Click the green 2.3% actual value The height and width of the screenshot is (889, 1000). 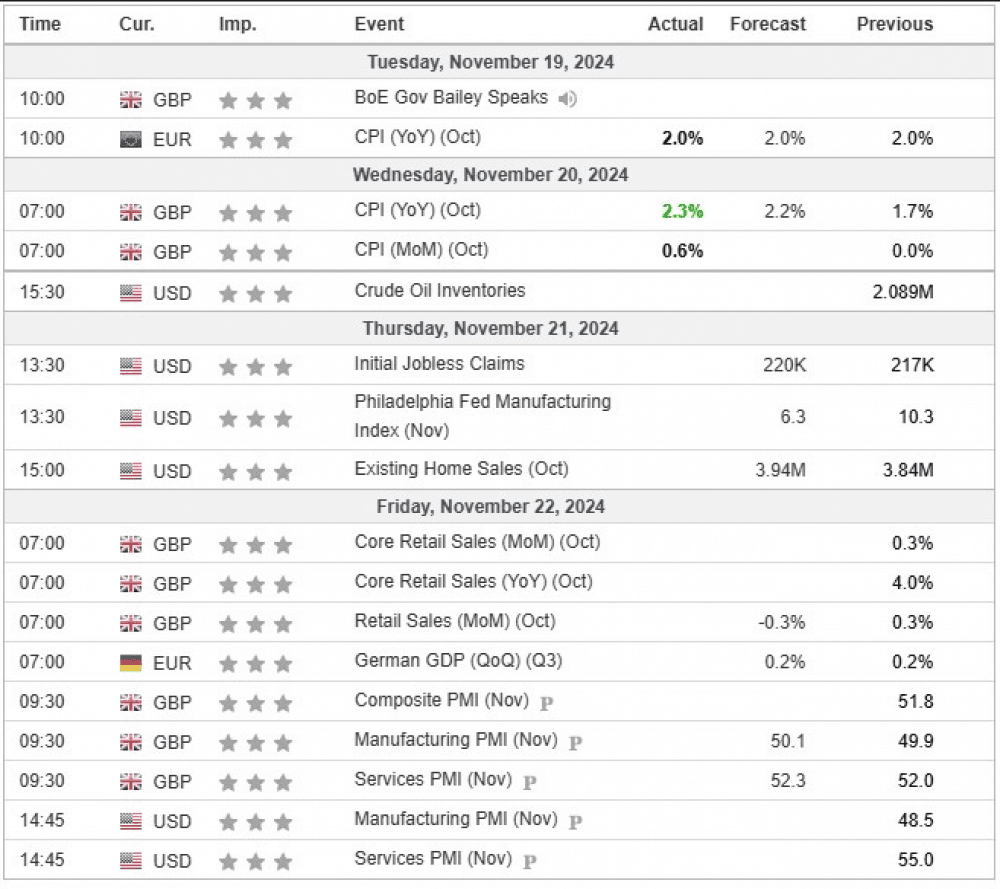coord(682,211)
